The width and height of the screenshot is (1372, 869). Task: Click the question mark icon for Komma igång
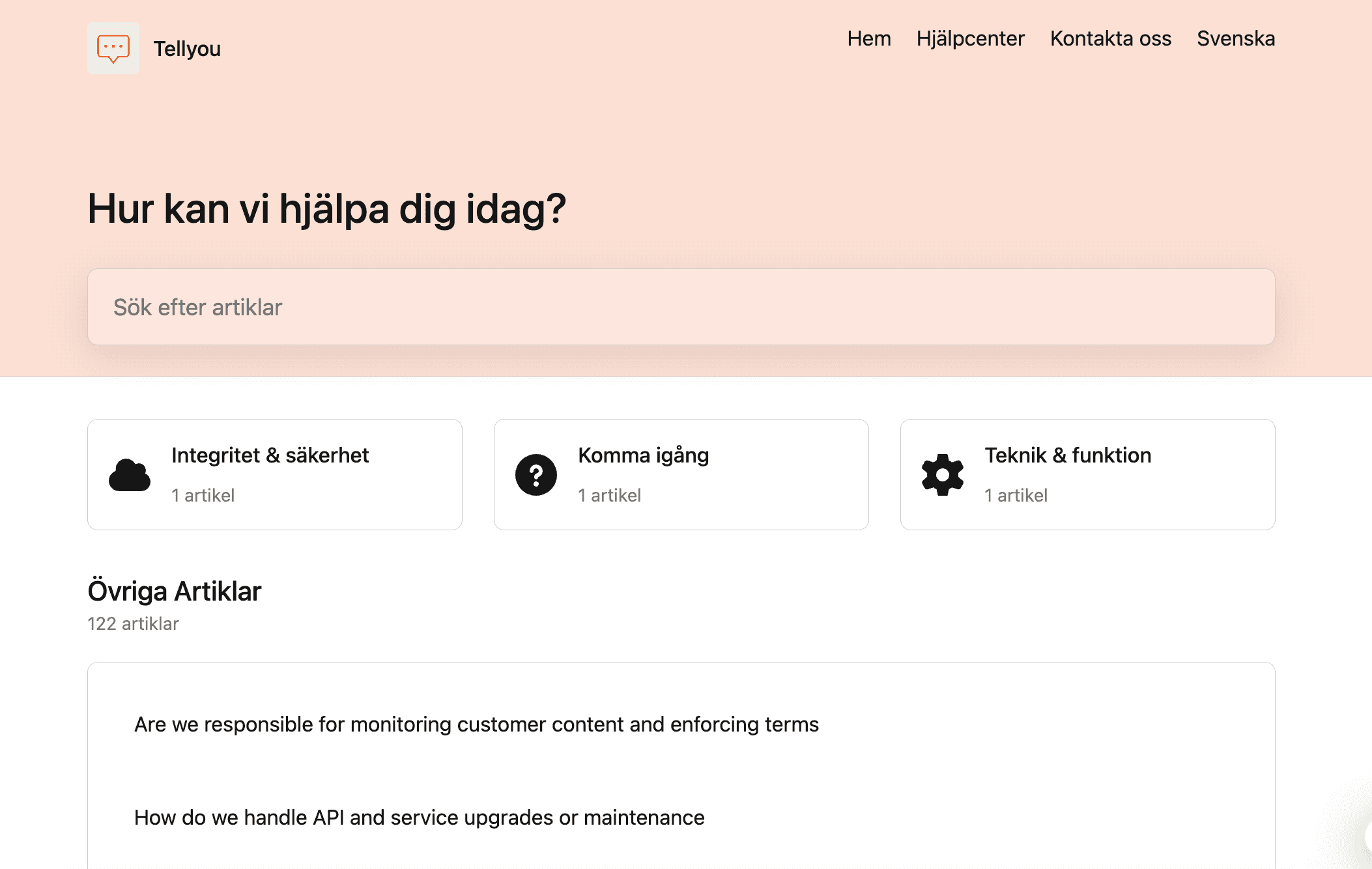[x=536, y=475]
